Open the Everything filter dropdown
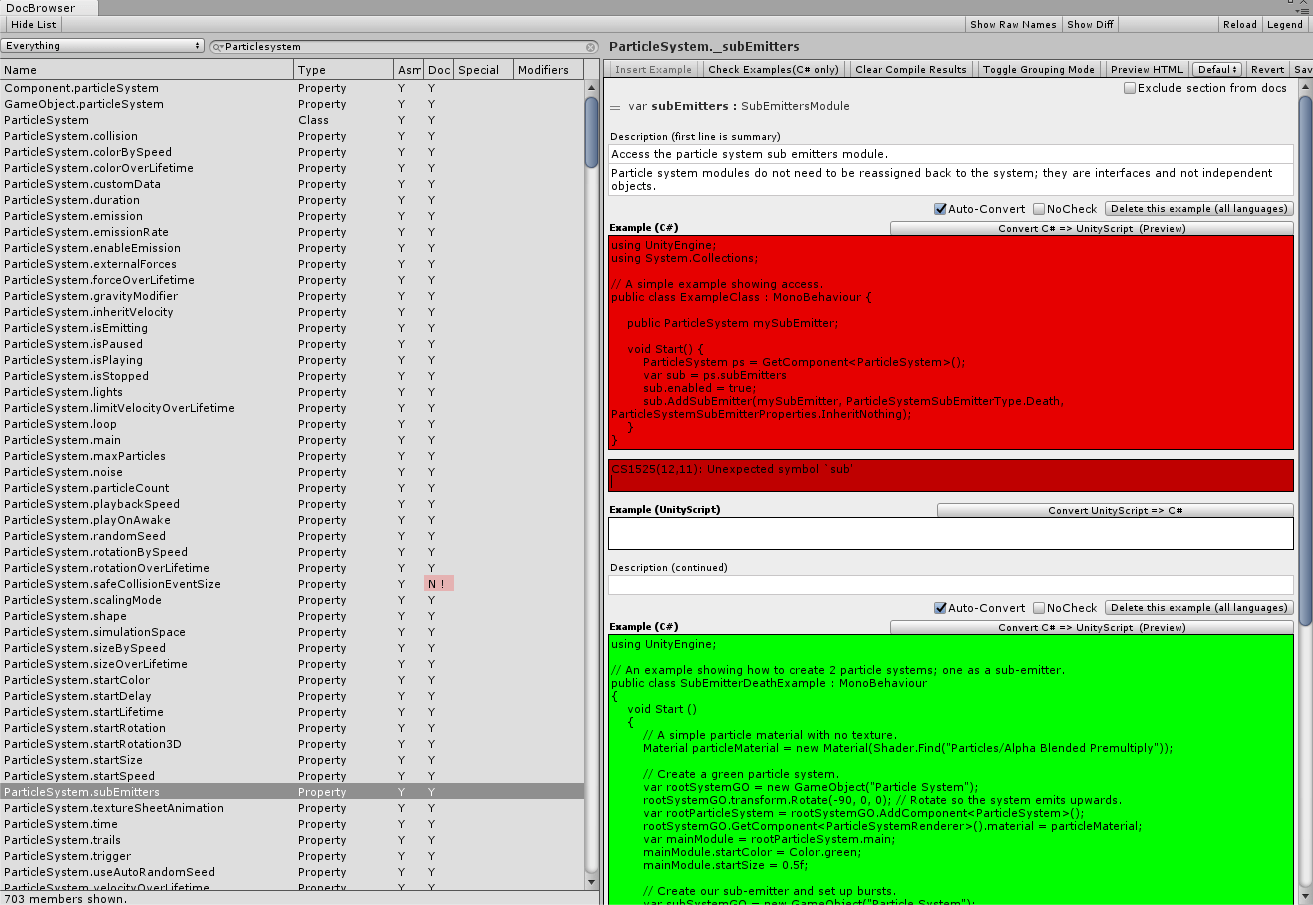 coord(103,46)
